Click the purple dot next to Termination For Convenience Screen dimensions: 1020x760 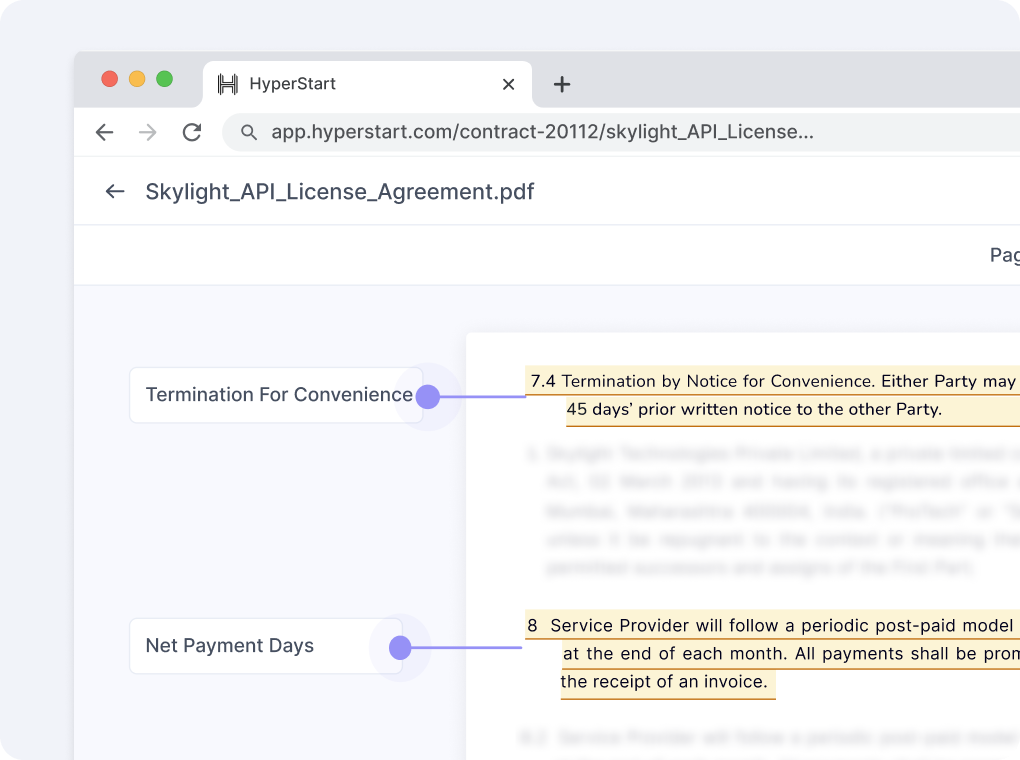pos(428,397)
